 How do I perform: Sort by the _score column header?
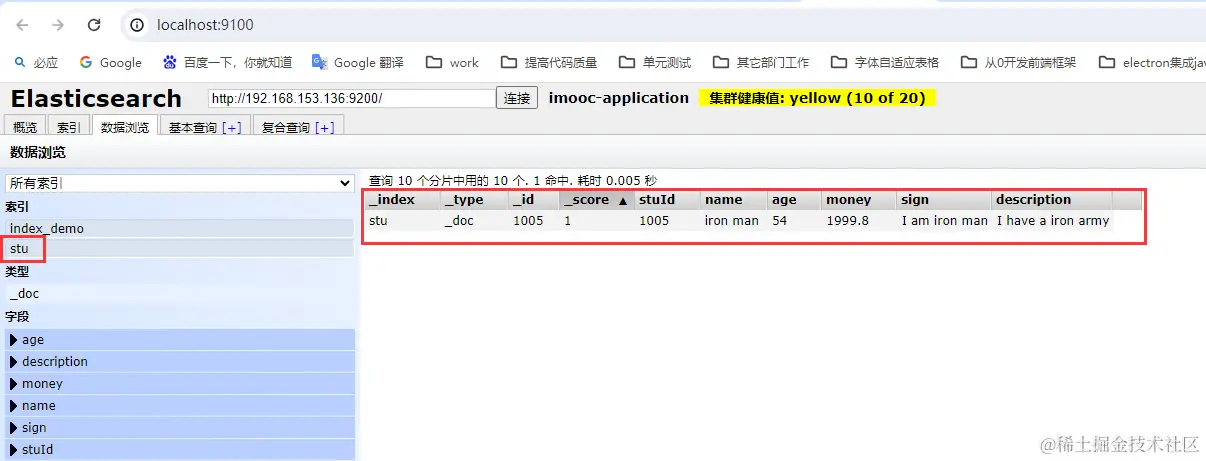pyautogui.click(x=597, y=200)
